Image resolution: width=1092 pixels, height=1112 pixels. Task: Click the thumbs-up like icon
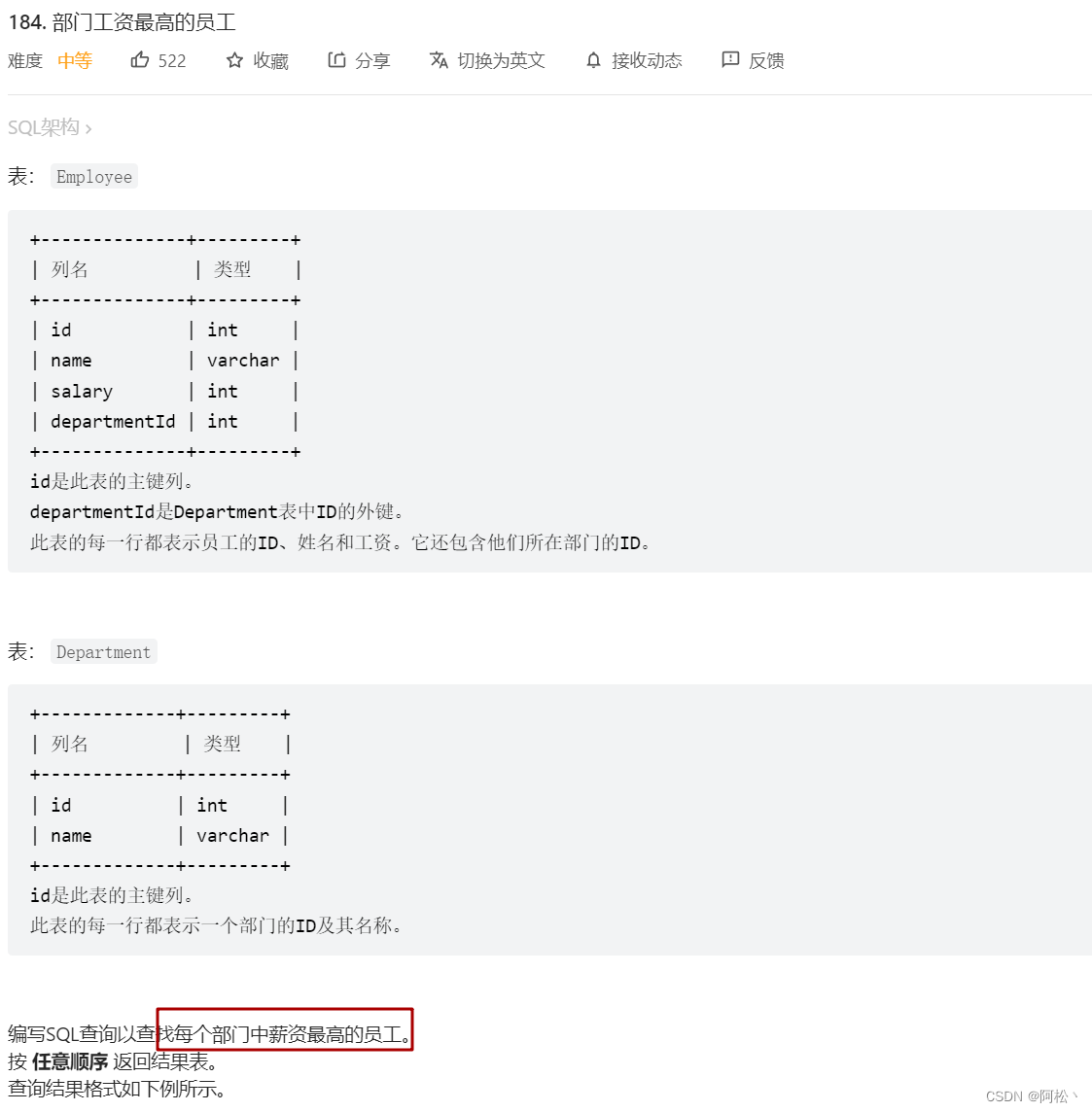[x=139, y=59]
